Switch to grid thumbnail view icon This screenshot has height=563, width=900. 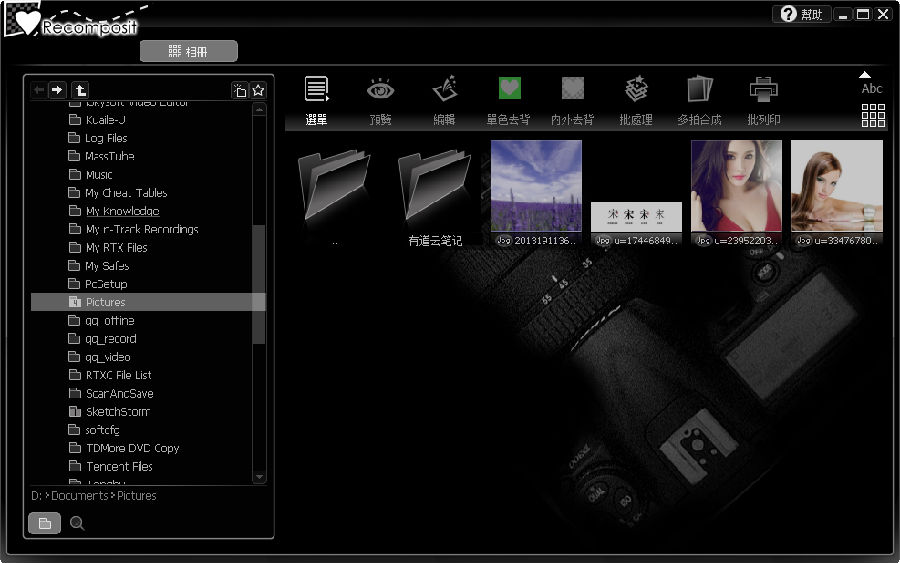[873, 115]
